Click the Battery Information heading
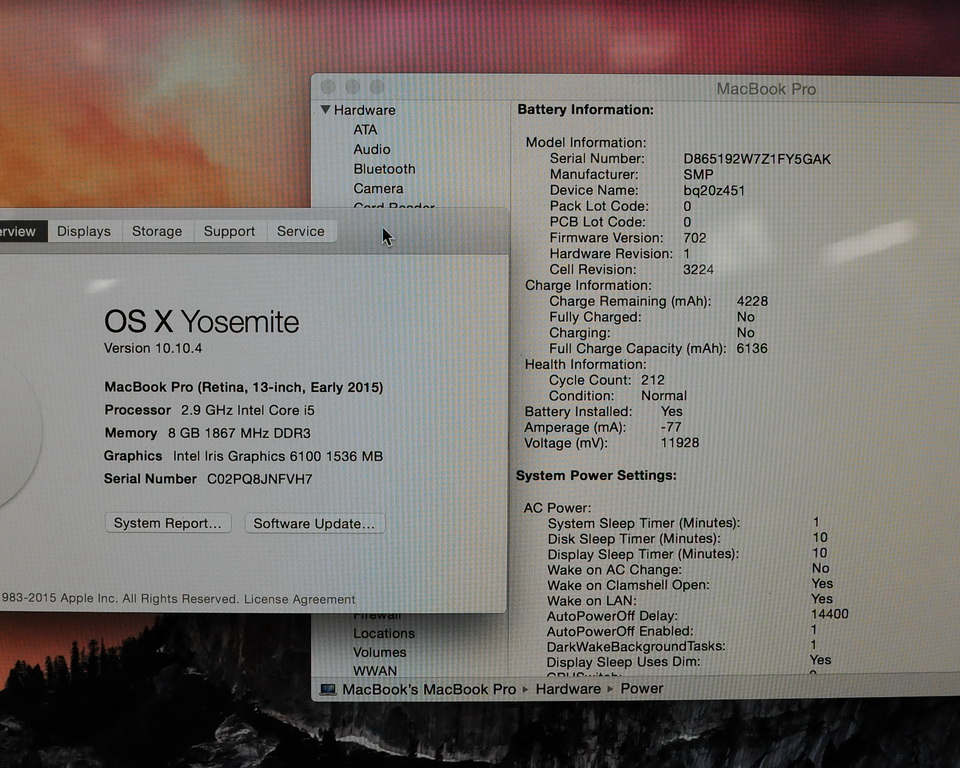 [x=585, y=110]
